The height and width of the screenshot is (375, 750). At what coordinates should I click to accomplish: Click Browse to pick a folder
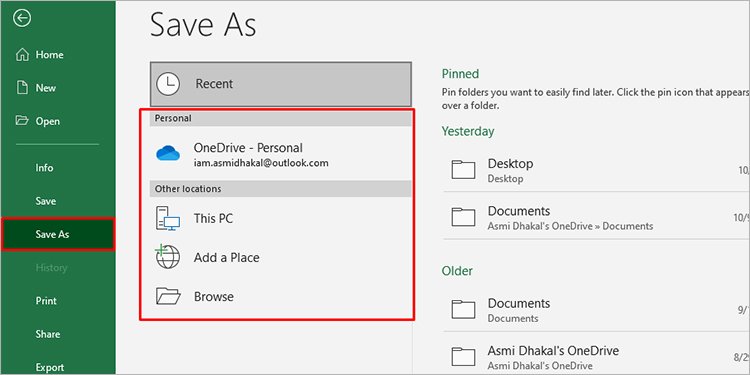281,297
